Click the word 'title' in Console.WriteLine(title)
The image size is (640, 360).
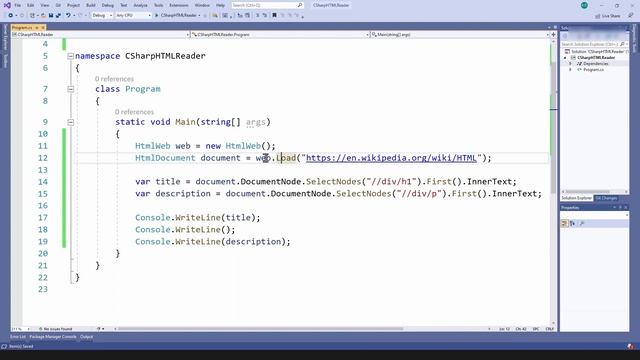coord(238,218)
